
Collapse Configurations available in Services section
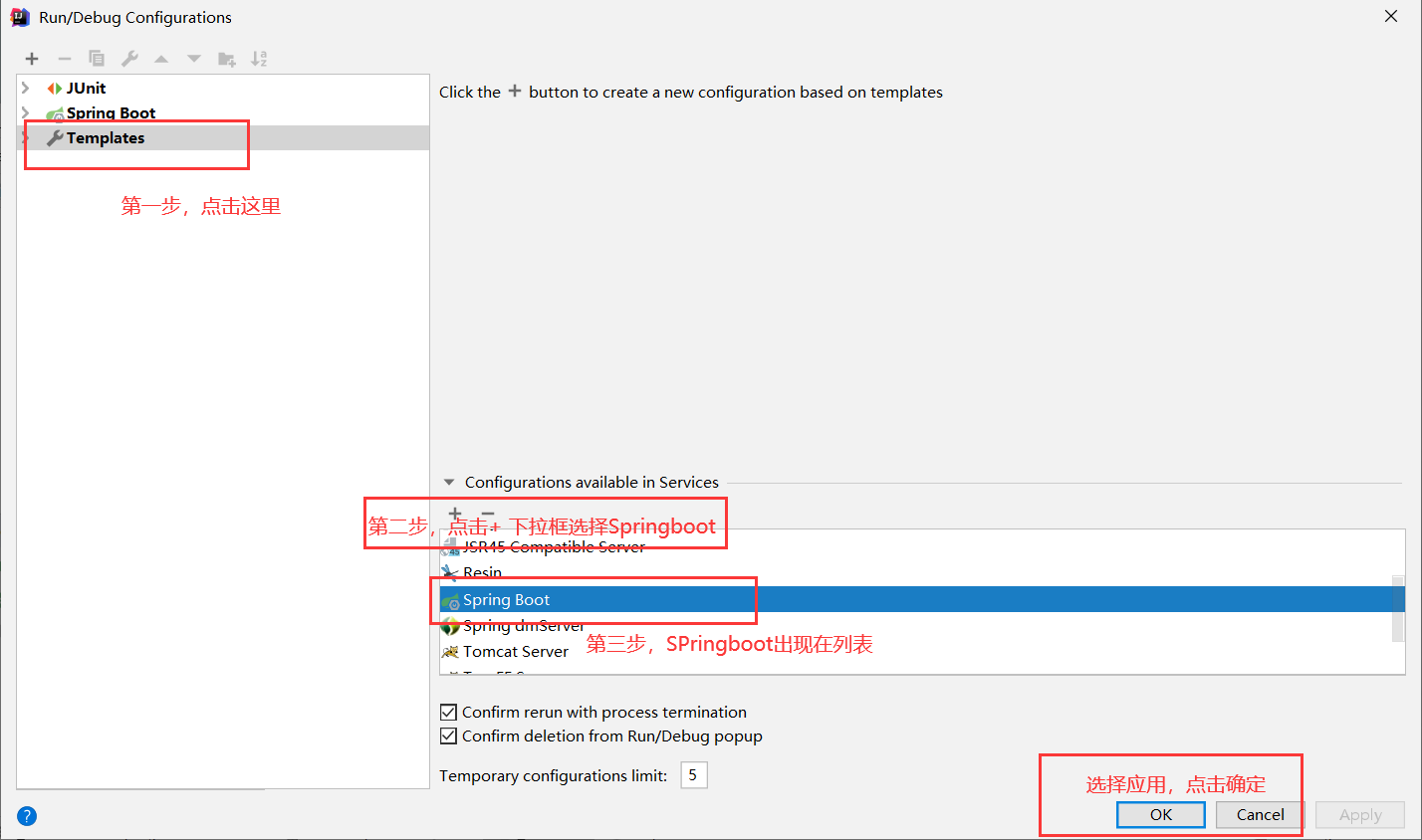tap(449, 482)
